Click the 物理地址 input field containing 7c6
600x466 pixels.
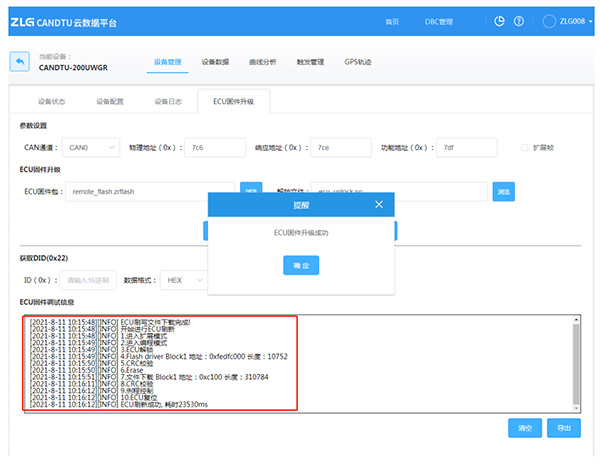tap(214, 148)
